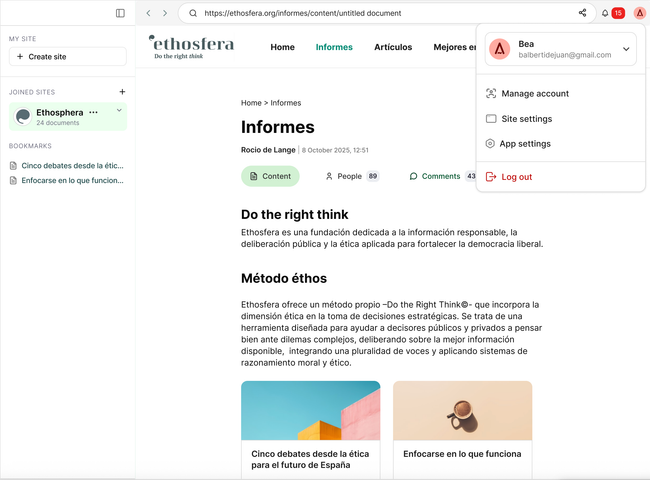Collapse the Ethosphera site chevron
The width and height of the screenshot is (650, 480).
pos(119,110)
